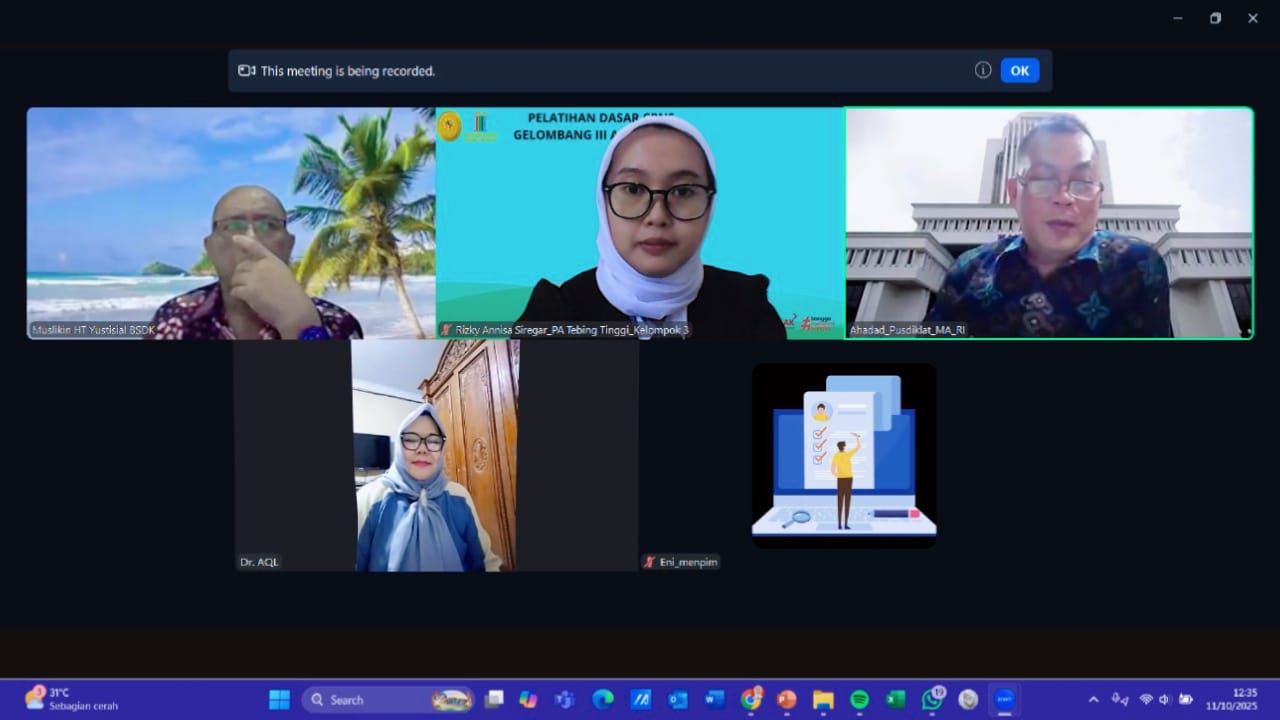Click Eni_menpim's profile picture tile
The image size is (1280, 720).
click(x=844, y=455)
